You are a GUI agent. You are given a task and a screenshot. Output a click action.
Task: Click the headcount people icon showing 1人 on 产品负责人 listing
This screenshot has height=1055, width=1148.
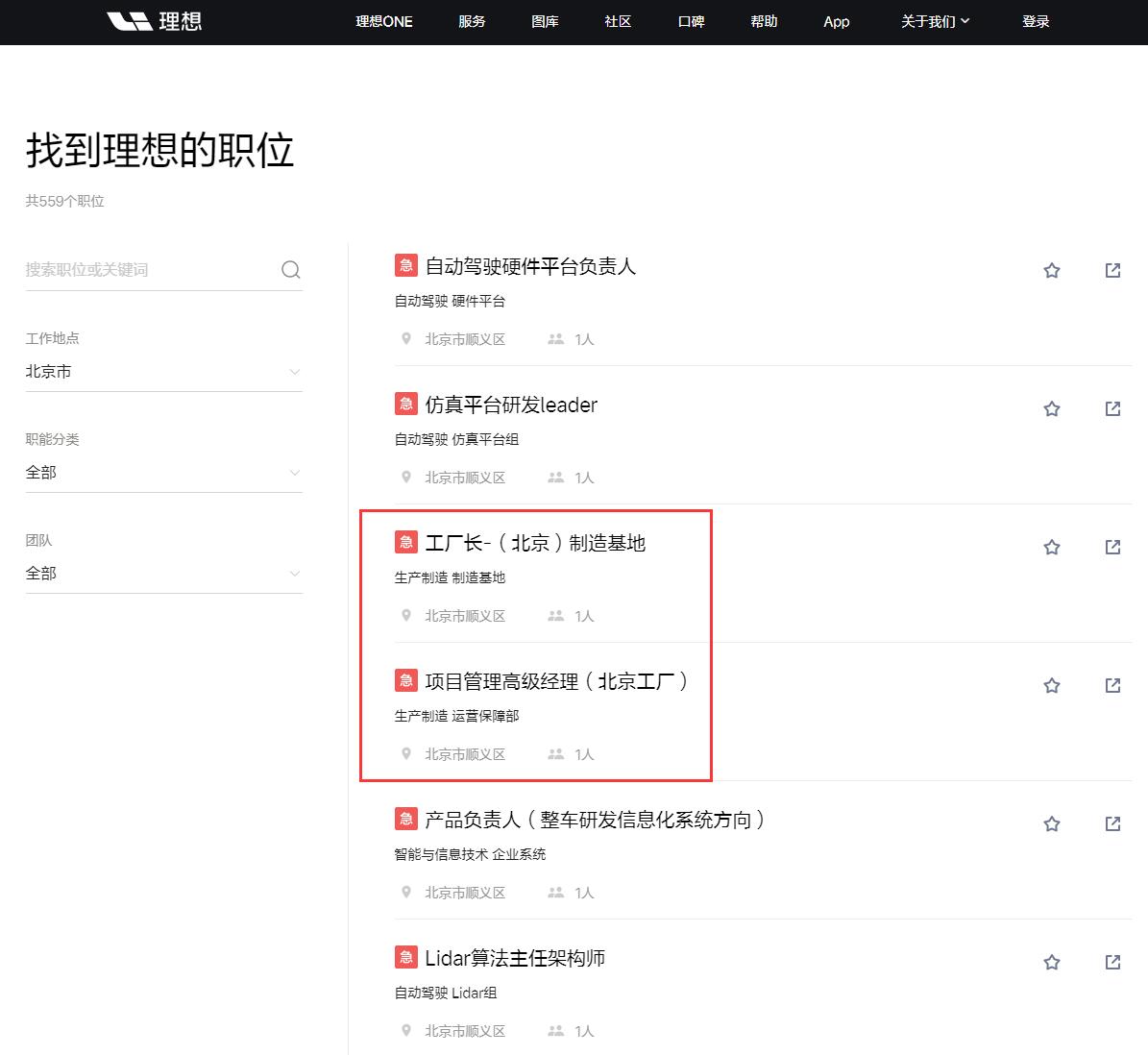point(555,892)
